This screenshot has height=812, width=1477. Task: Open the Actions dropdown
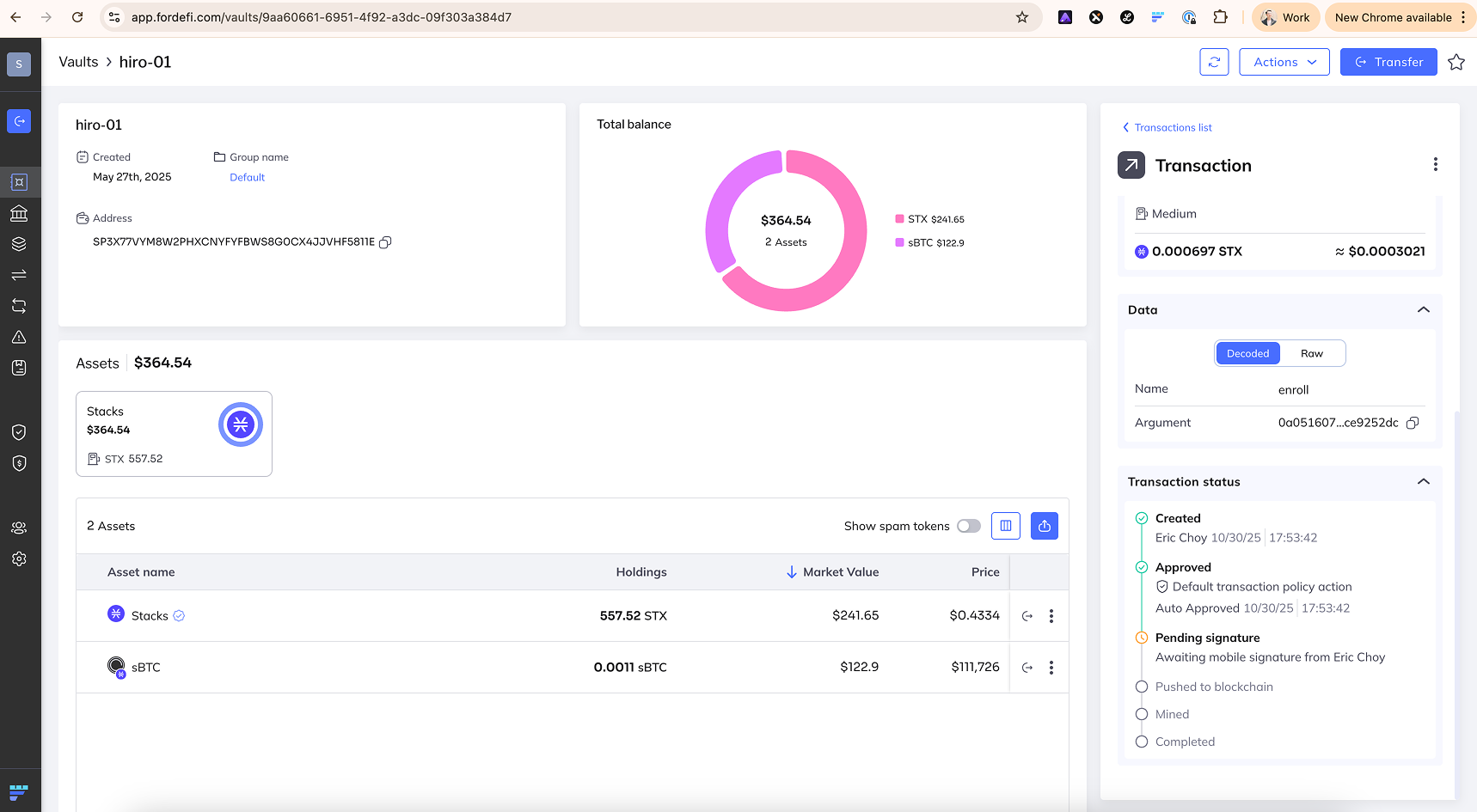(x=1284, y=62)
